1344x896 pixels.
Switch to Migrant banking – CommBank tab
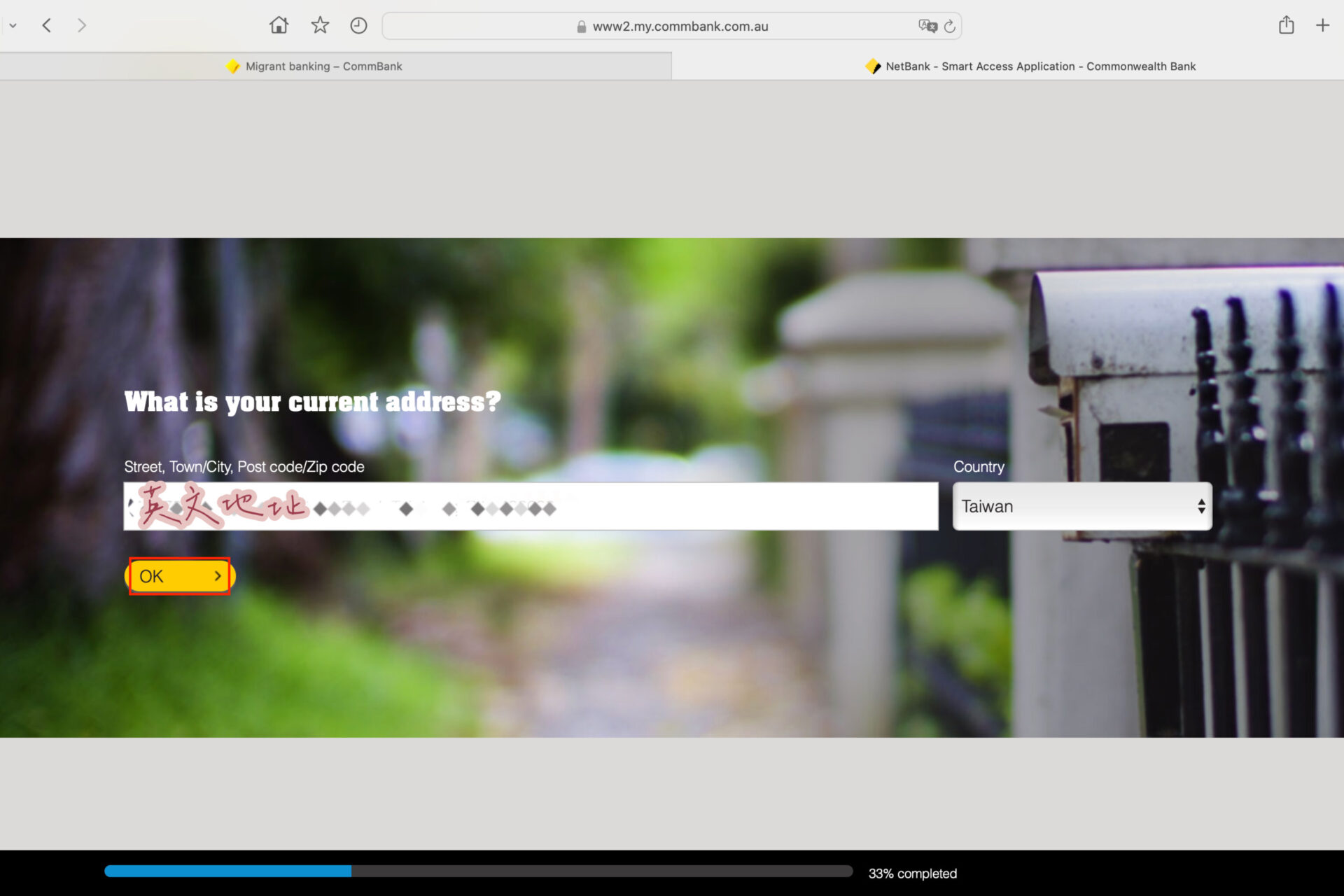tap(323, 66)
